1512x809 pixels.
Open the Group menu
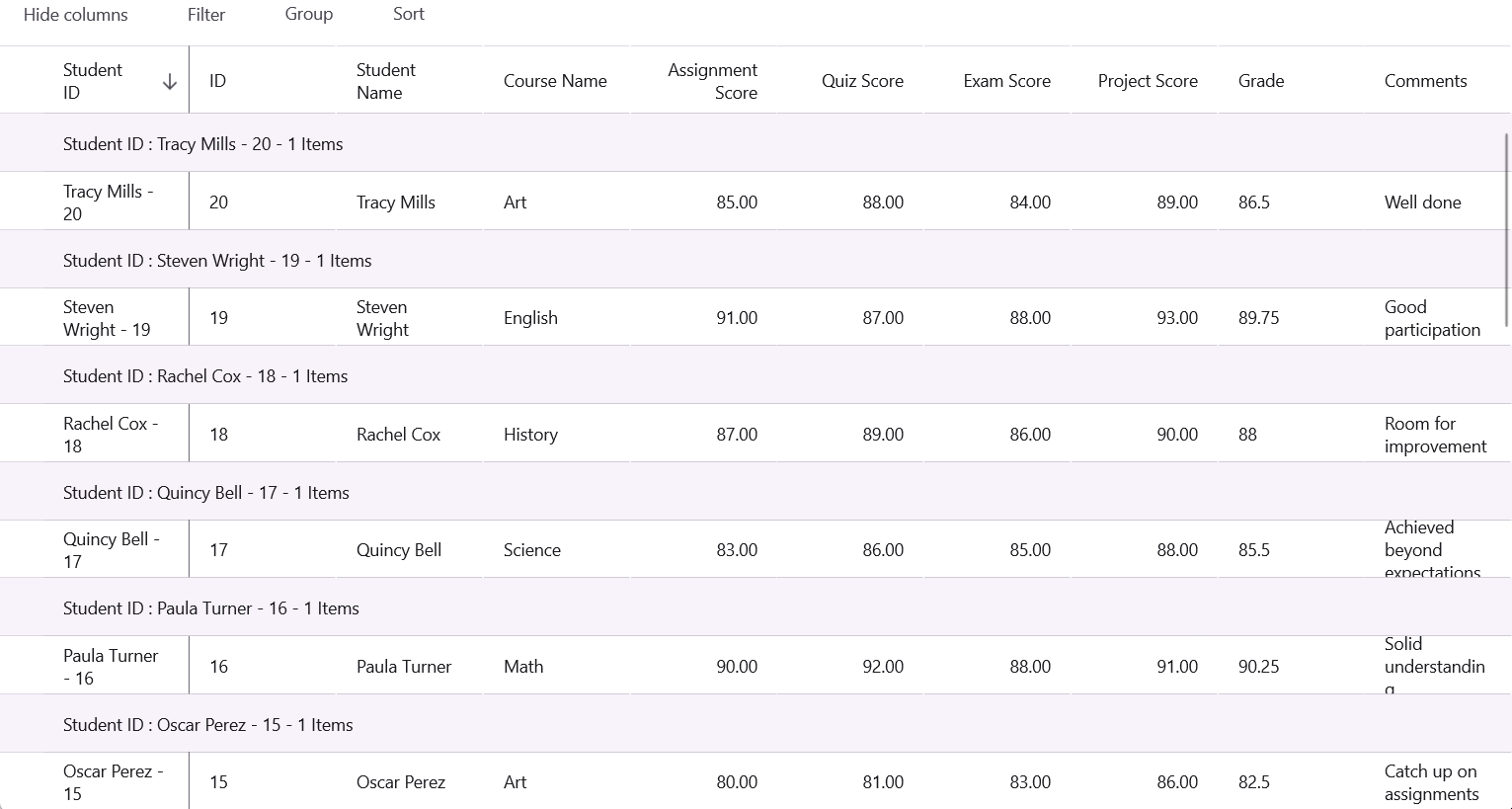[x=309, y=15]
